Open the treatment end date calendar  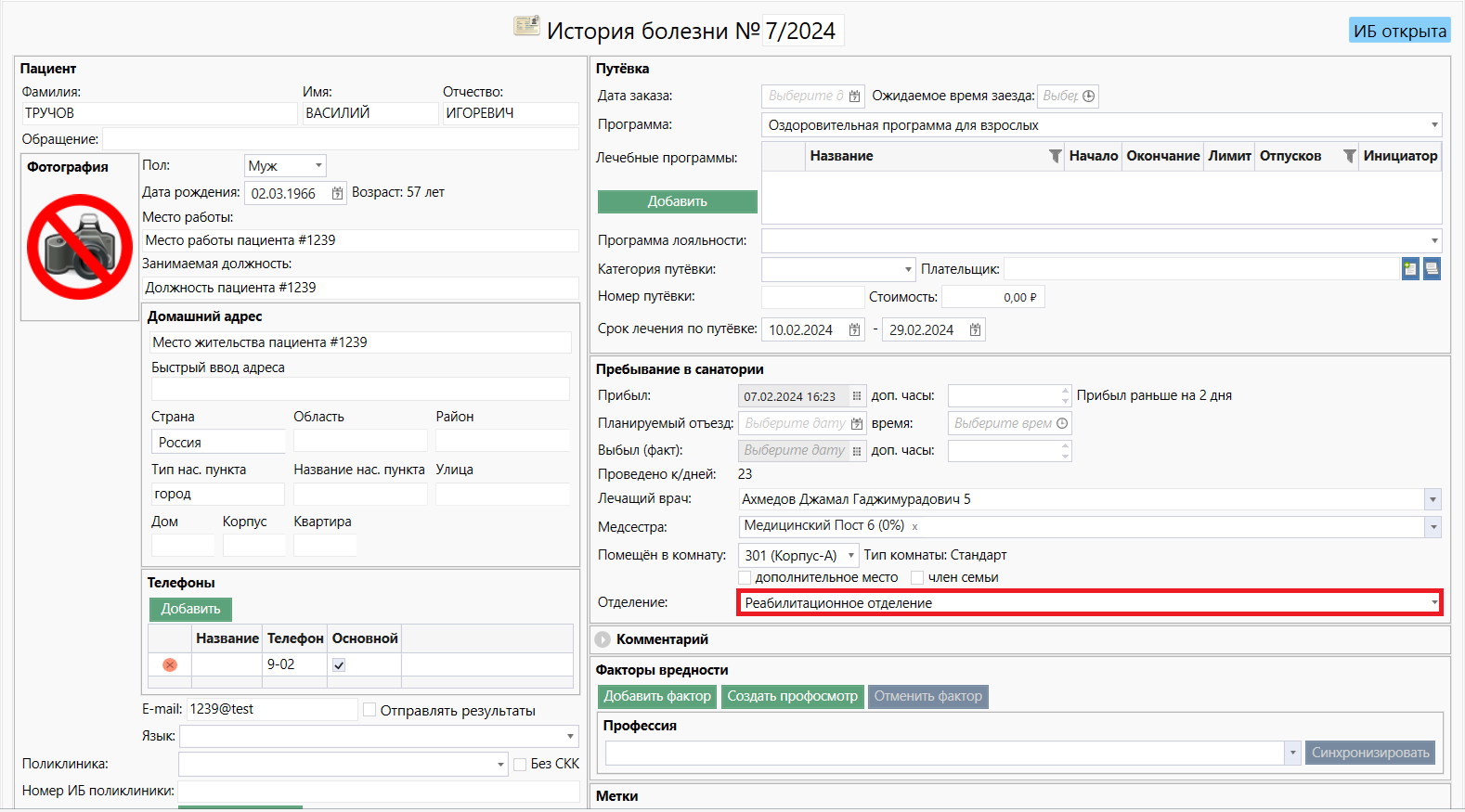pos(975,329)
